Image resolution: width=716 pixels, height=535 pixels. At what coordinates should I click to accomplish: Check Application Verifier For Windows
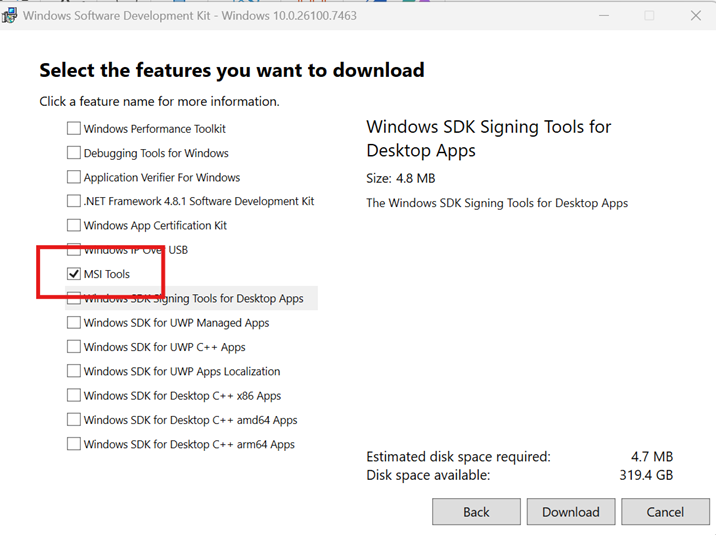74,177
